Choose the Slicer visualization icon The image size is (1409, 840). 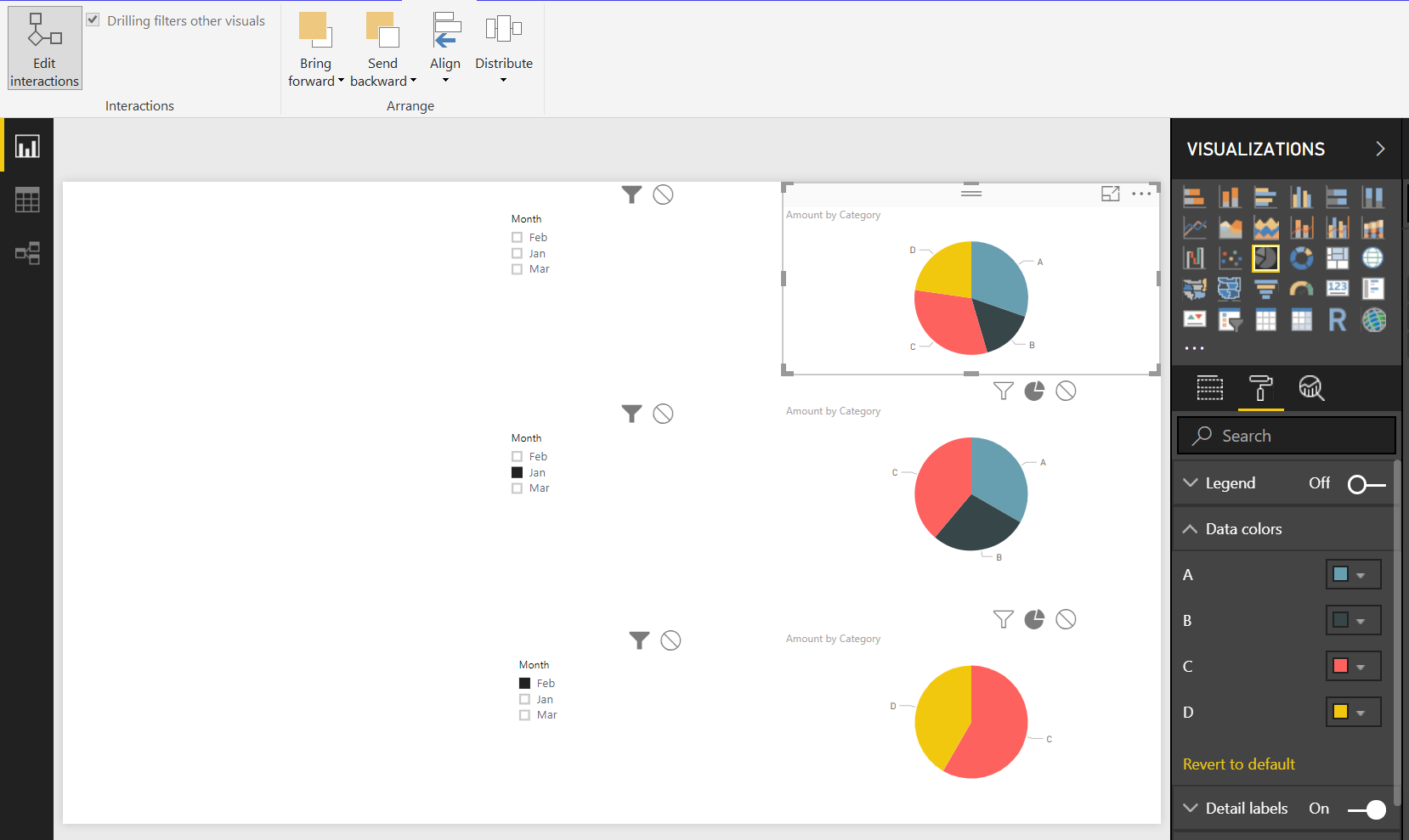pos(1230,319)
